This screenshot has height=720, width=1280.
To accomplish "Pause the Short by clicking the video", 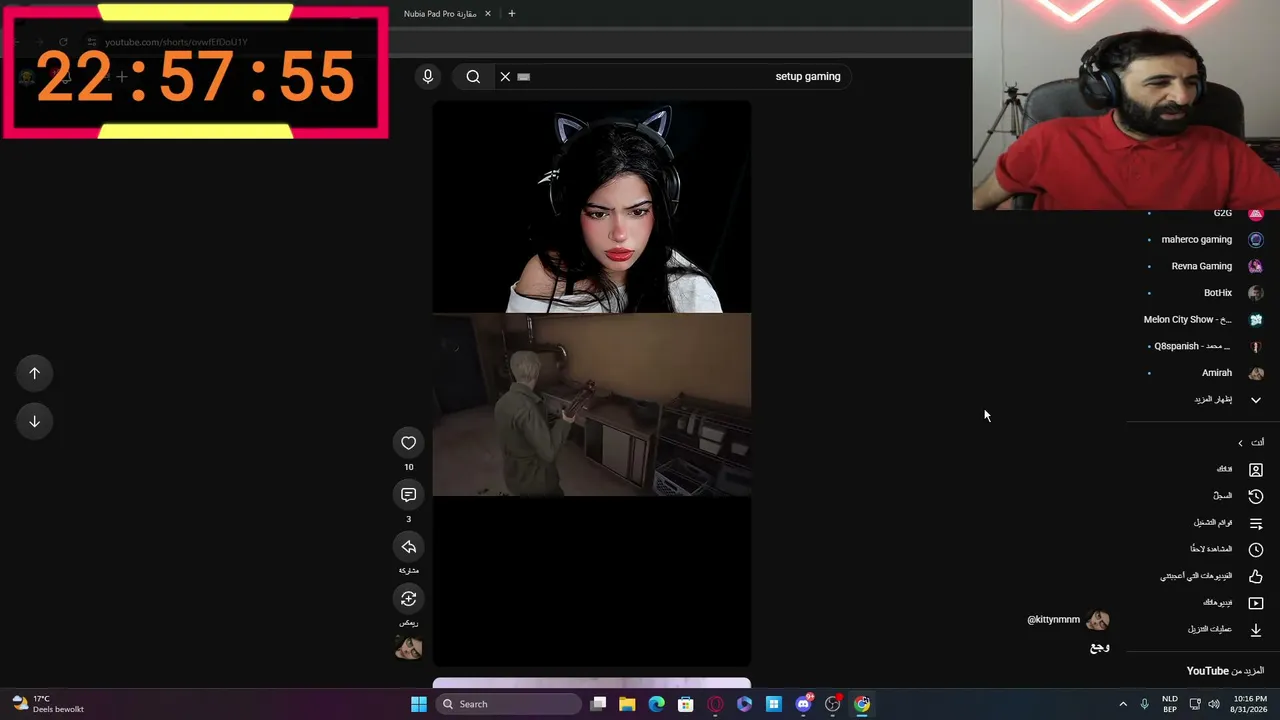I will point(591,383).
